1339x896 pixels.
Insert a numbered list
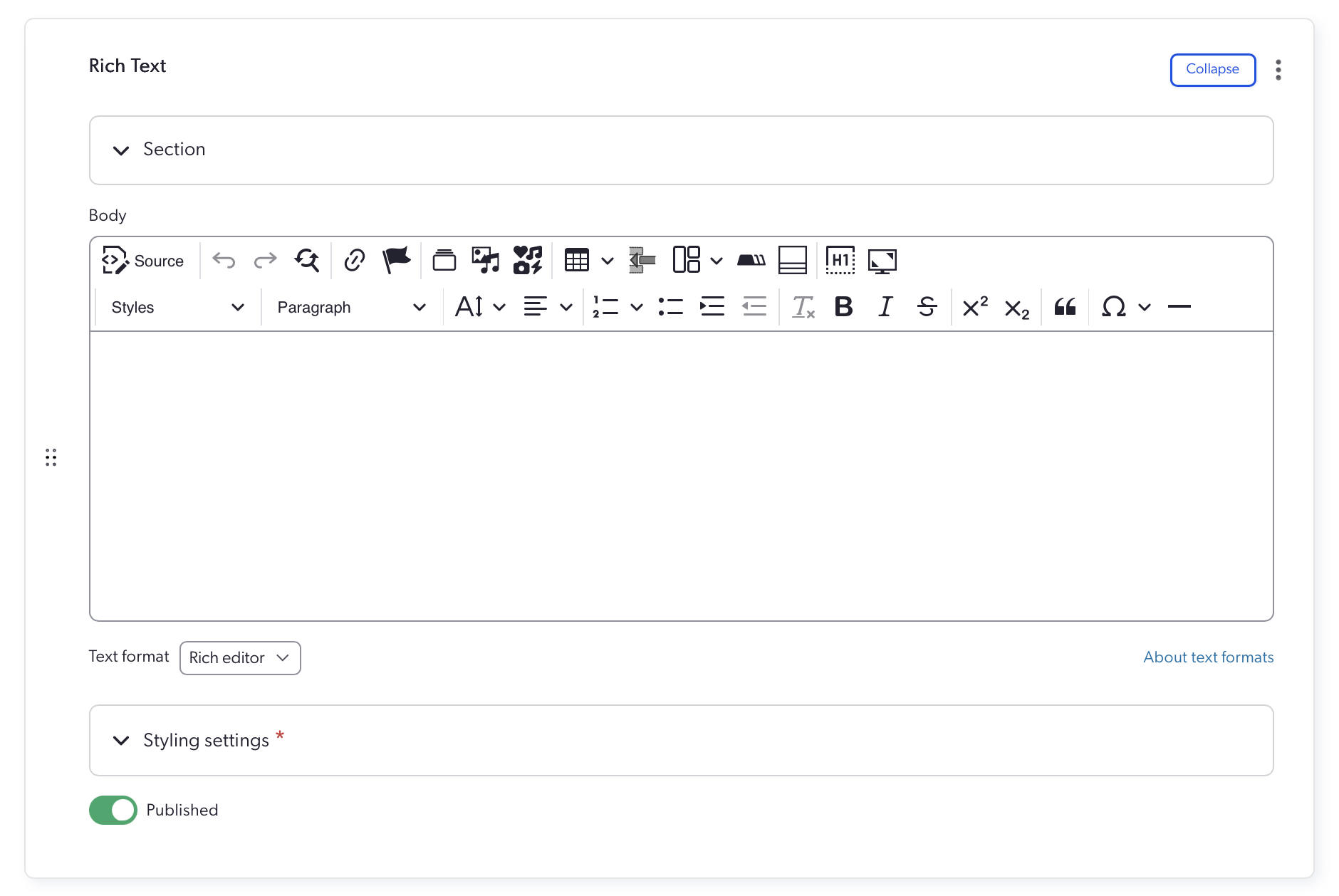(x=605, y=308)
